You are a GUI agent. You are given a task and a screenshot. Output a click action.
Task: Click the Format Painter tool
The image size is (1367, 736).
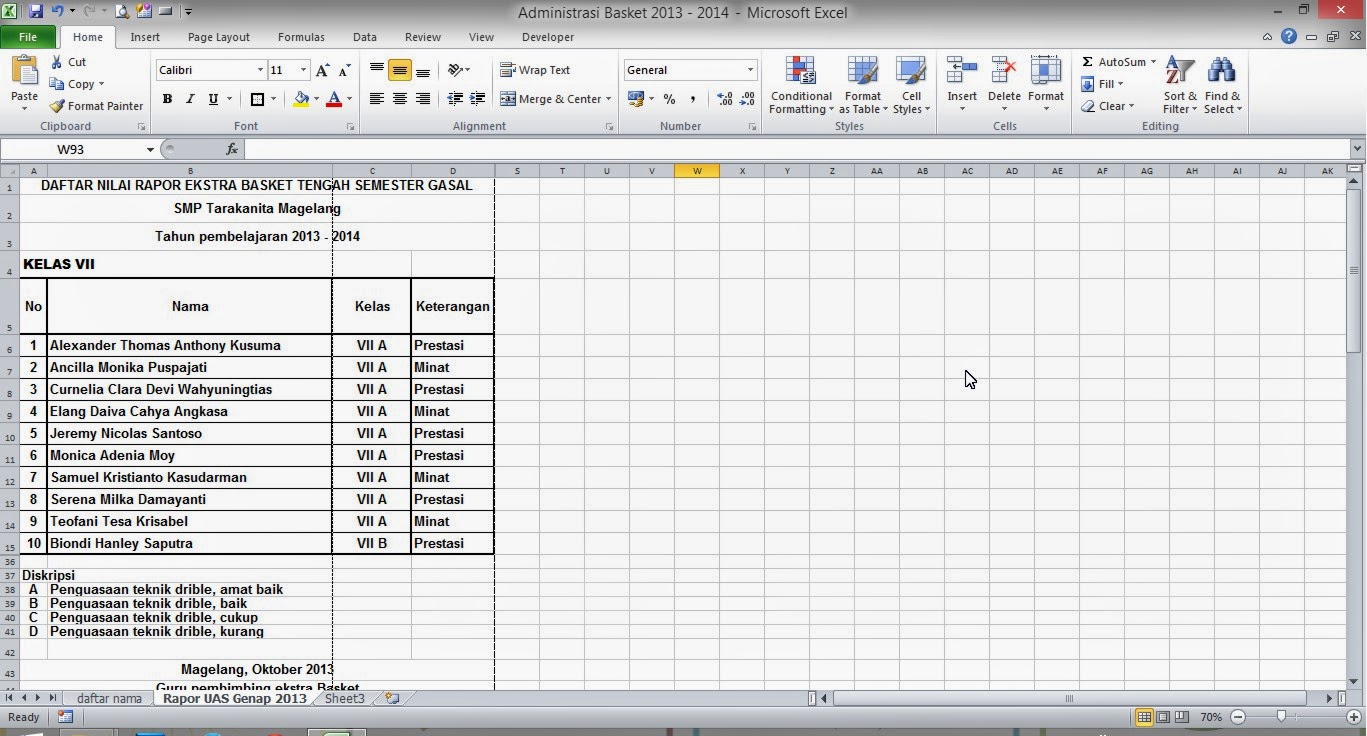point(95,105)
